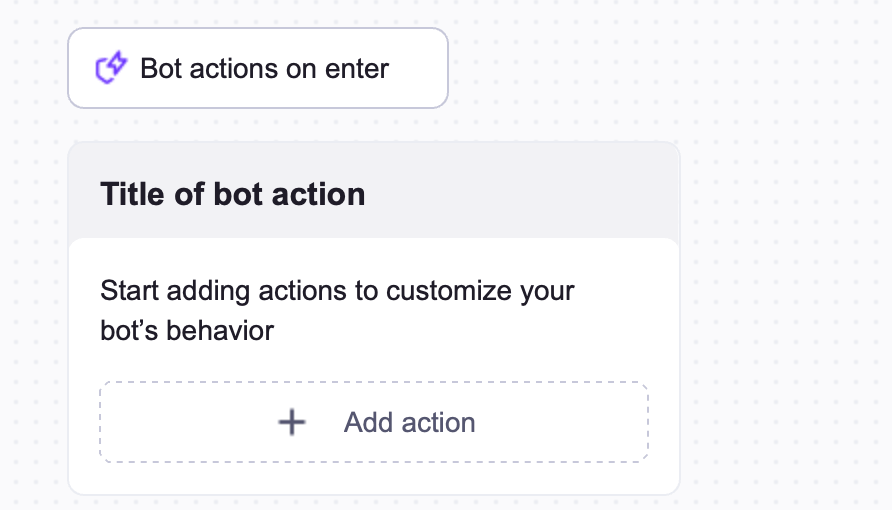Image resolution: width=892 pixels, height=510 pixels.
Task: Select the "Bot actions on enter" chip
Action: 257,68
